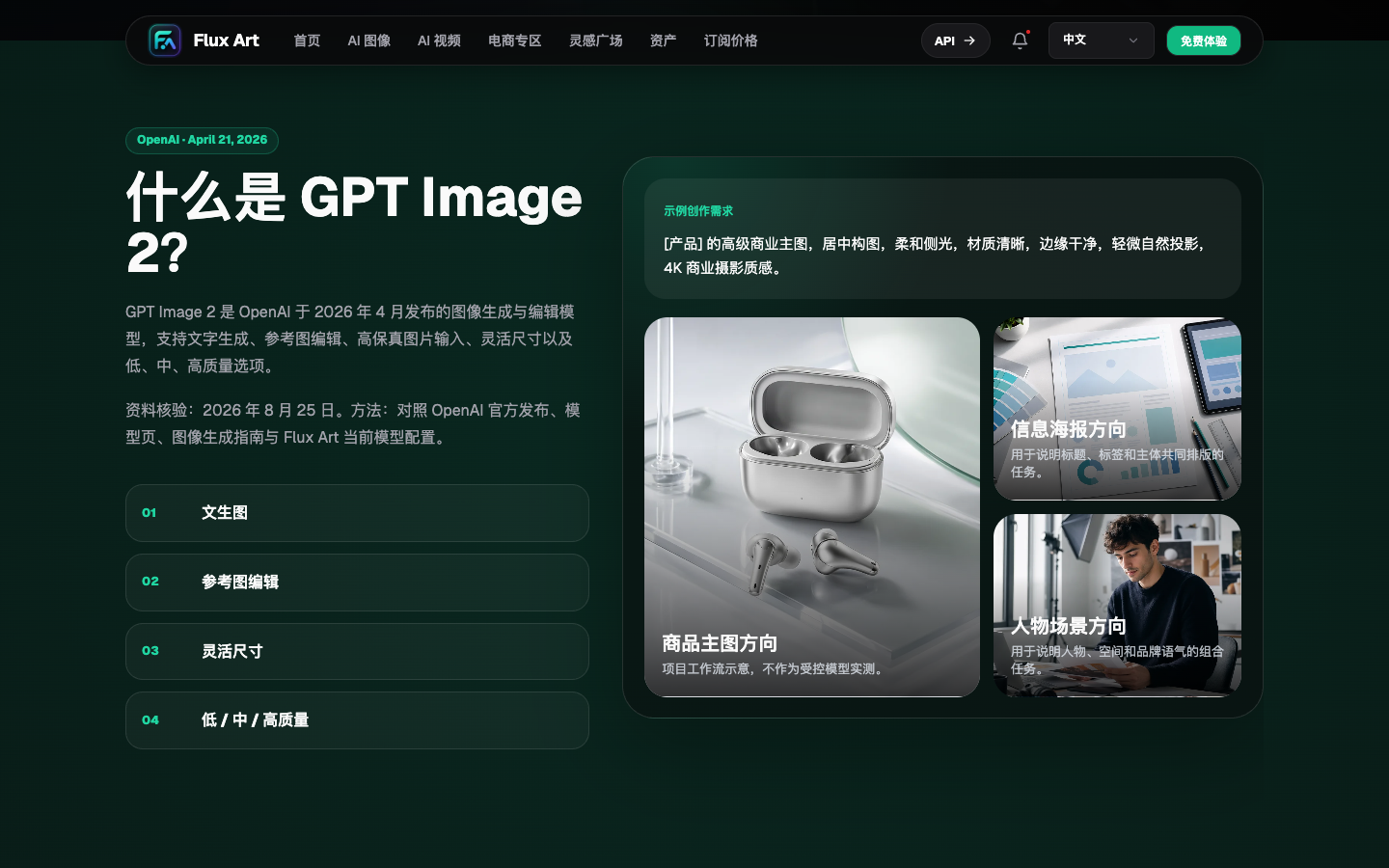Expand the 中文 language dropdown
Image resolution: width=1389 pixels, height=868 pixels.
click(1101, 41)
